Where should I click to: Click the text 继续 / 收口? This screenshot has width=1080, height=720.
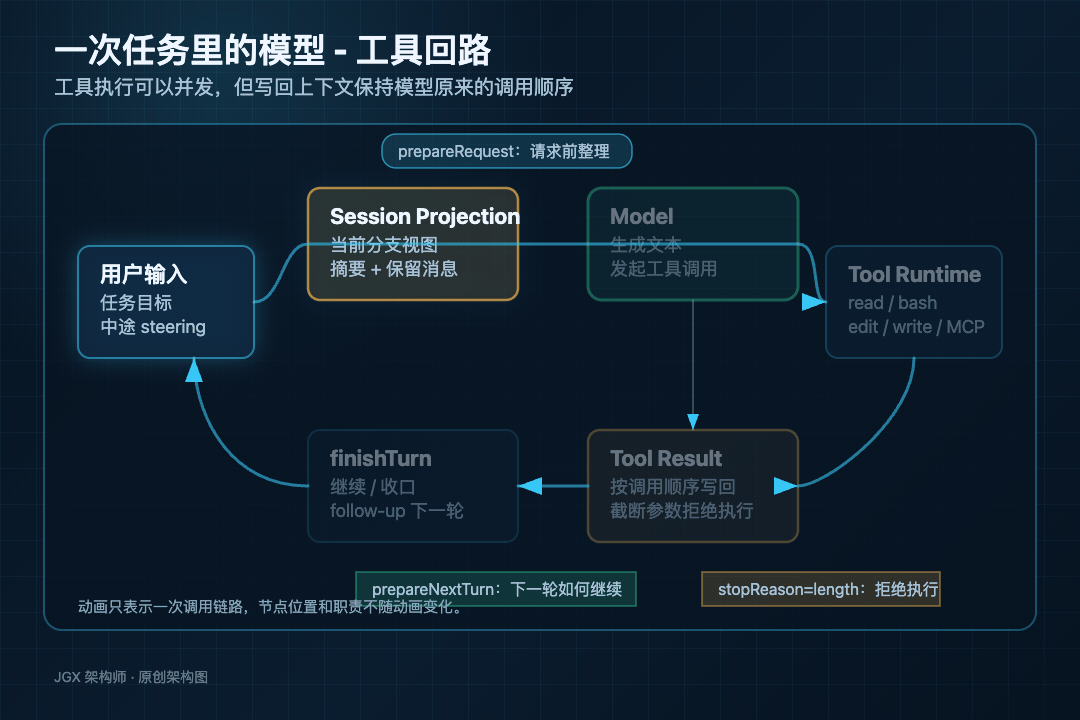point(373,487)
